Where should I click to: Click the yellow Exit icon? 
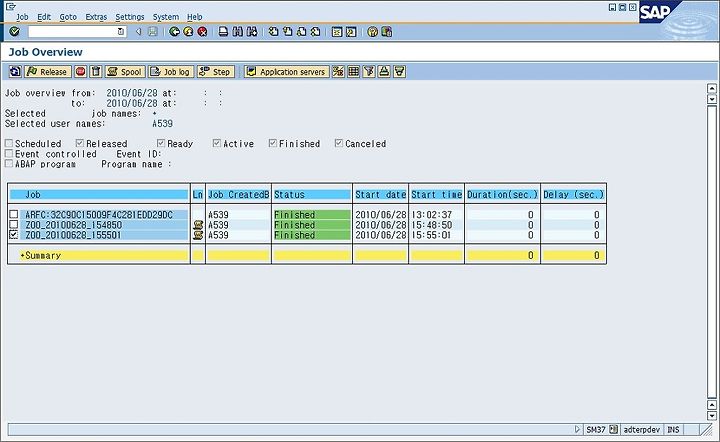tap(188, 32)
